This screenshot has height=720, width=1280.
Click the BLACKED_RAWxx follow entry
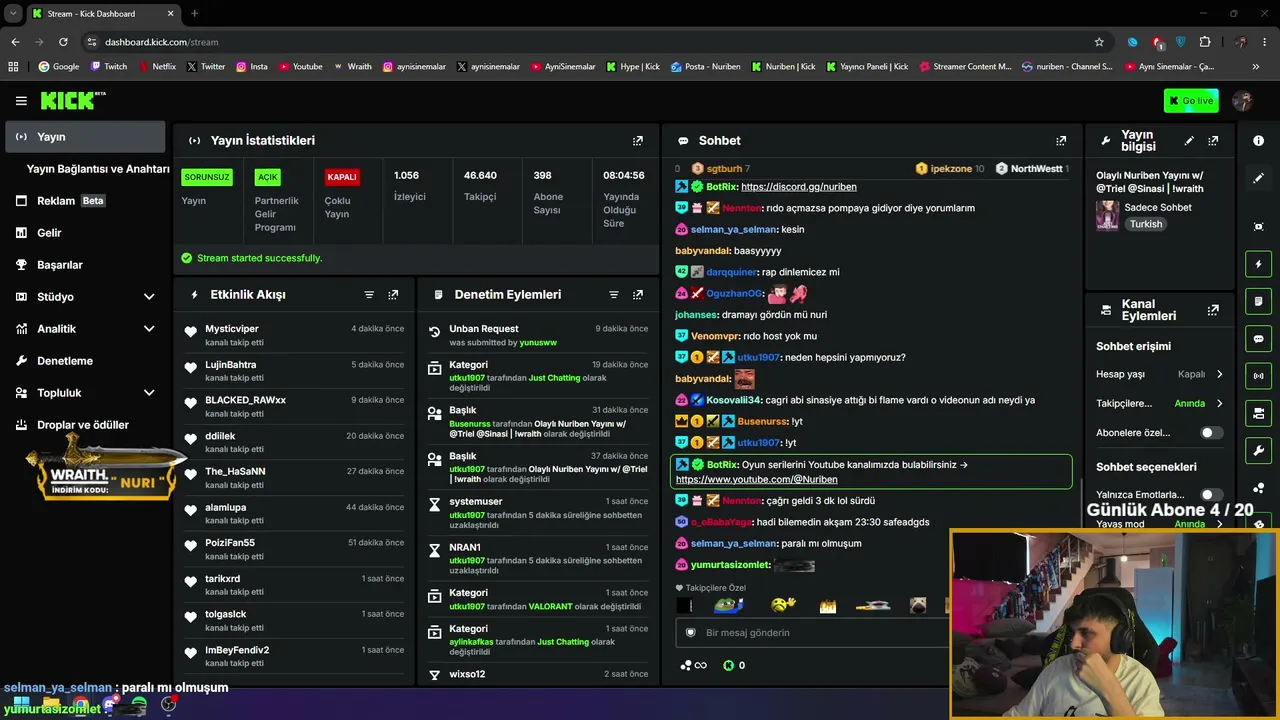tap(295, 407)
